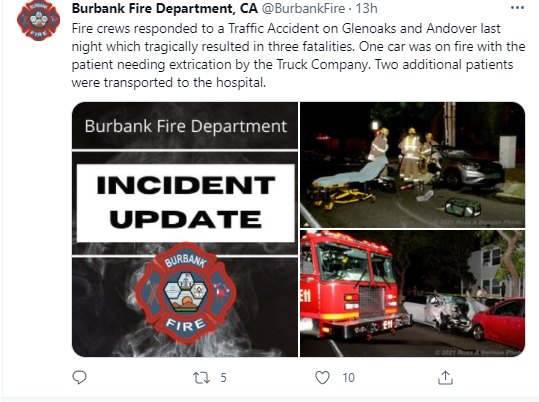Like the tweet with heart icon
539x402 pixels.
[322, 378]
